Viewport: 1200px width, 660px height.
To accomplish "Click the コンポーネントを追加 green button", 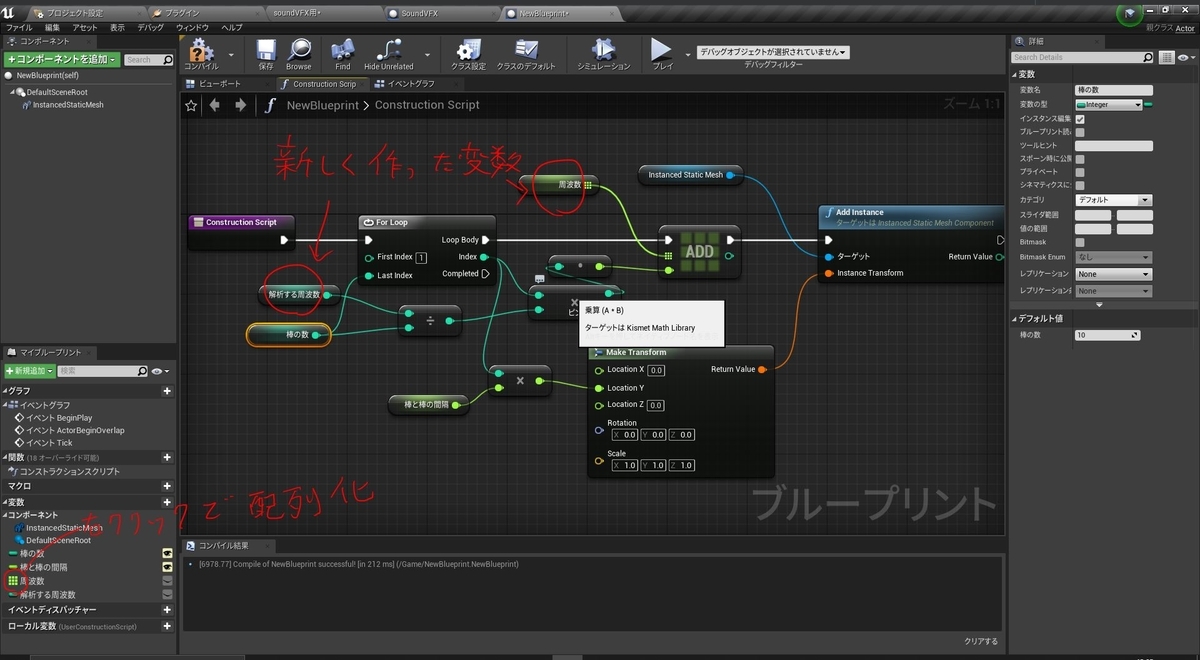I will [62, 60].
